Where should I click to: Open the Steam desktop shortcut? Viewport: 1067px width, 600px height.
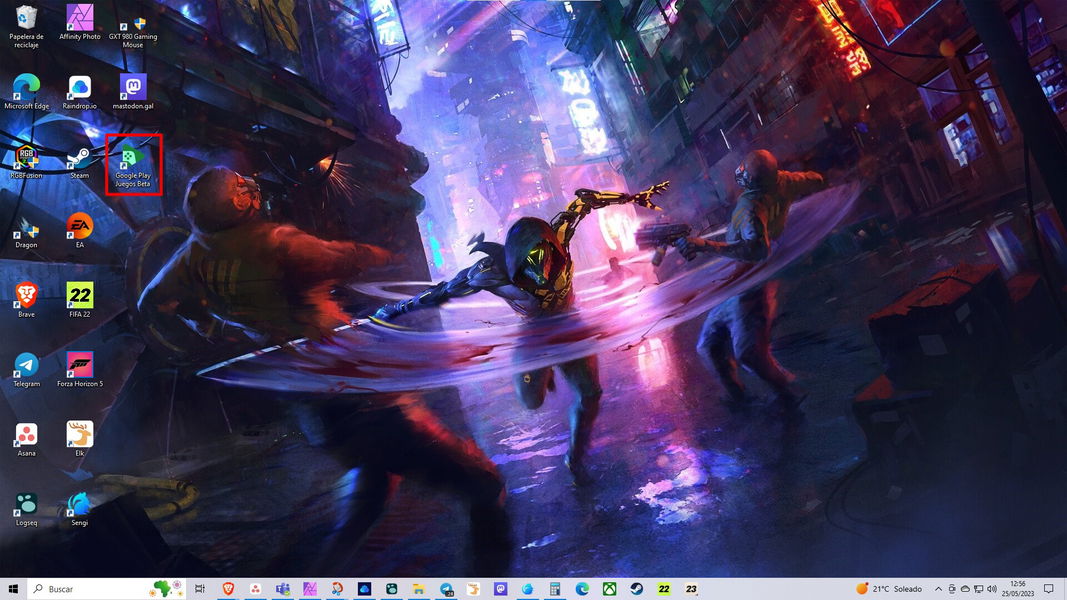[x=80, y=161]
